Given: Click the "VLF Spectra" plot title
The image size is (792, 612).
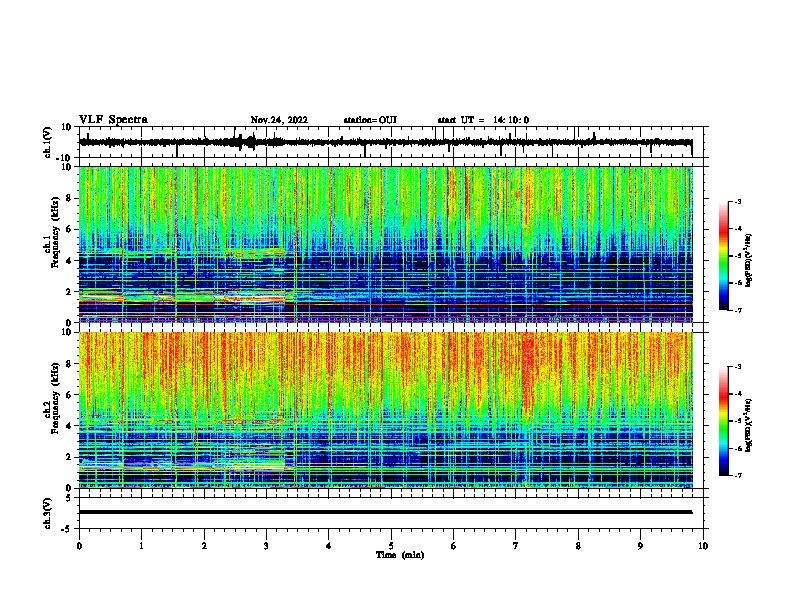Looking at the screenshot, I should [113, 120].
